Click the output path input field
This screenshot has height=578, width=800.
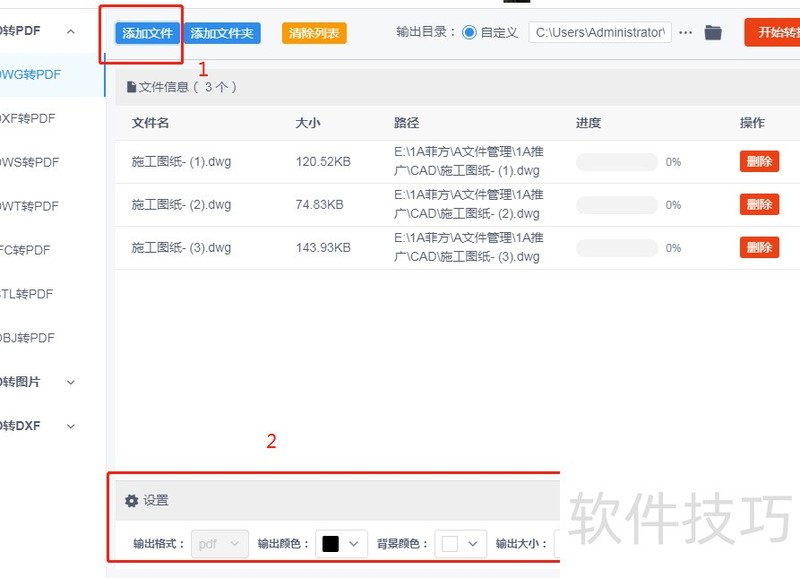600,31
